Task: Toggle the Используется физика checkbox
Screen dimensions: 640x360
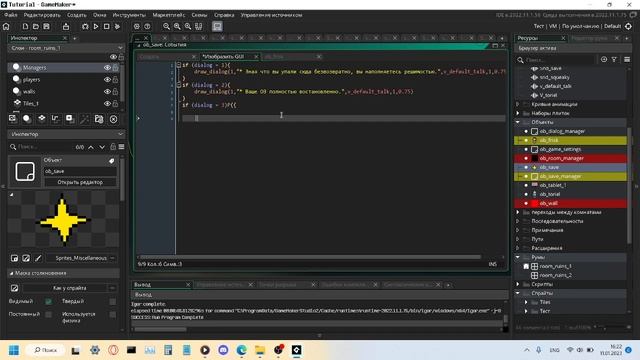Action: pyautogui.click(x=113, y=314)
